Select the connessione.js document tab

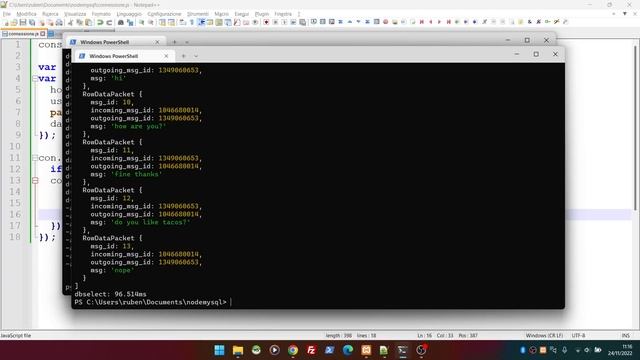24,34
